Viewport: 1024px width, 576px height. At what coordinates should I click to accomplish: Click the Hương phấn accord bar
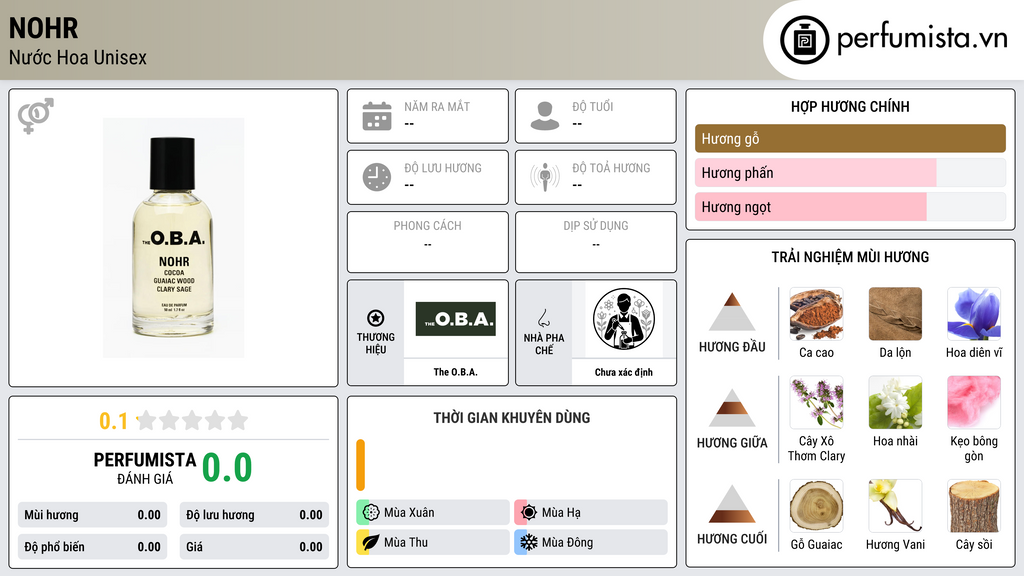pyautogui.click(x=850, y=172)
